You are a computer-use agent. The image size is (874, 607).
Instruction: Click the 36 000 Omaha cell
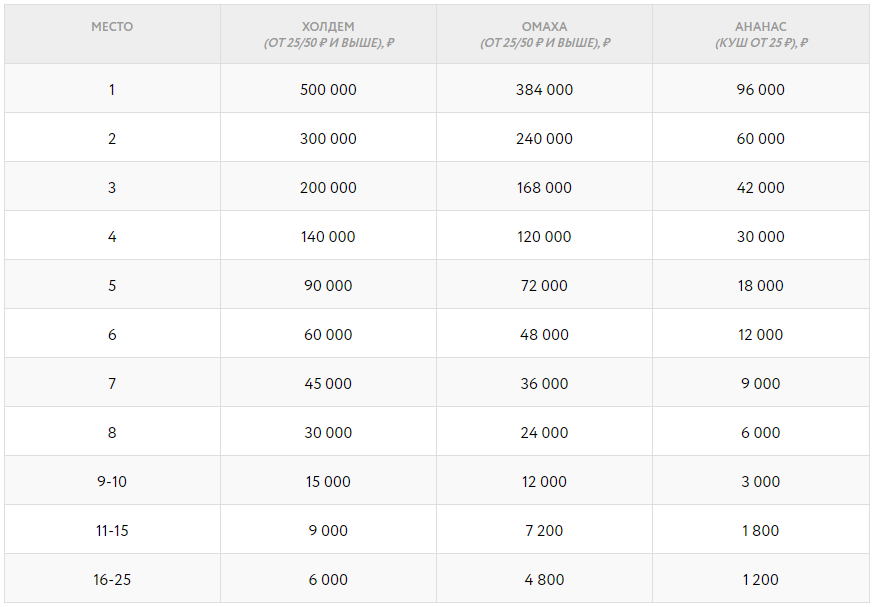(544, 384)
